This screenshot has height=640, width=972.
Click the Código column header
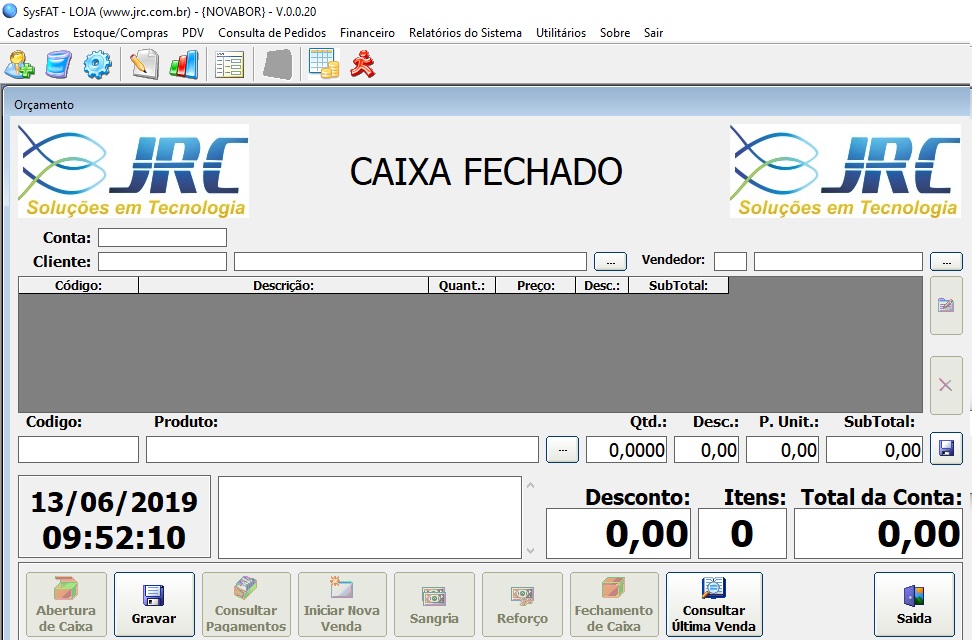tap(78, 285)
